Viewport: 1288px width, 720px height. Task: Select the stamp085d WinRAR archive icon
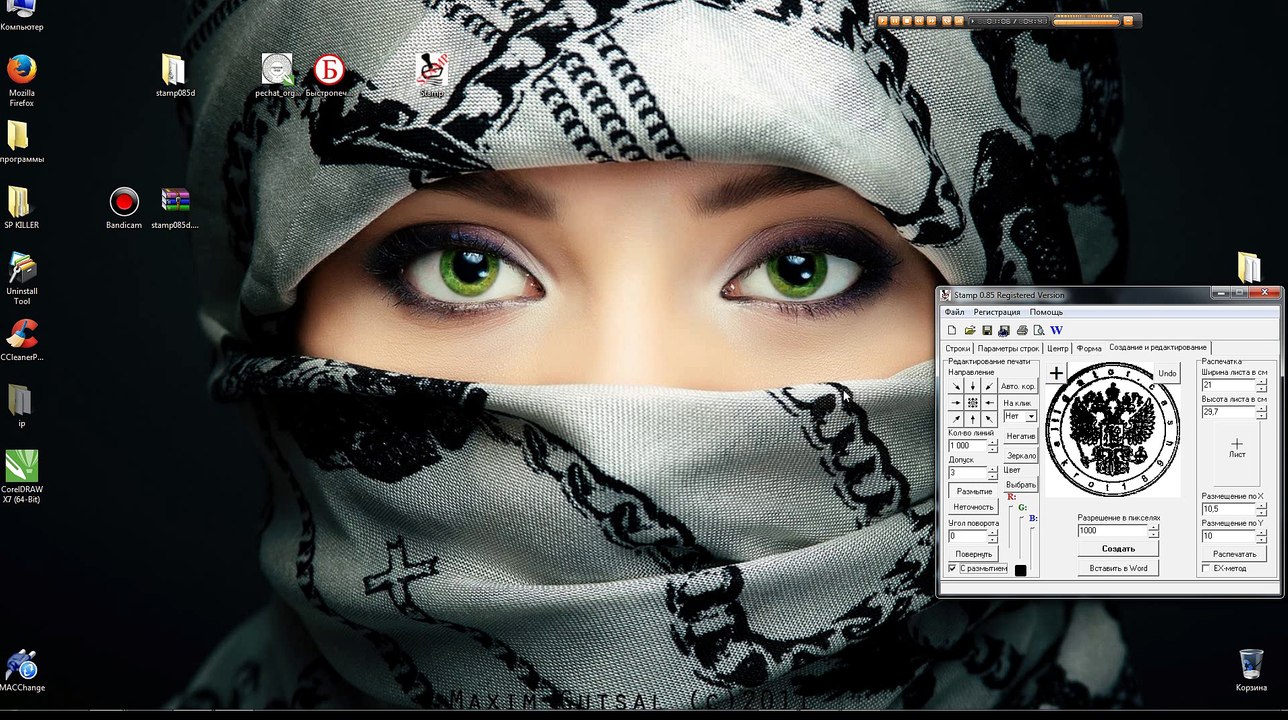click(x=175, y=208)
